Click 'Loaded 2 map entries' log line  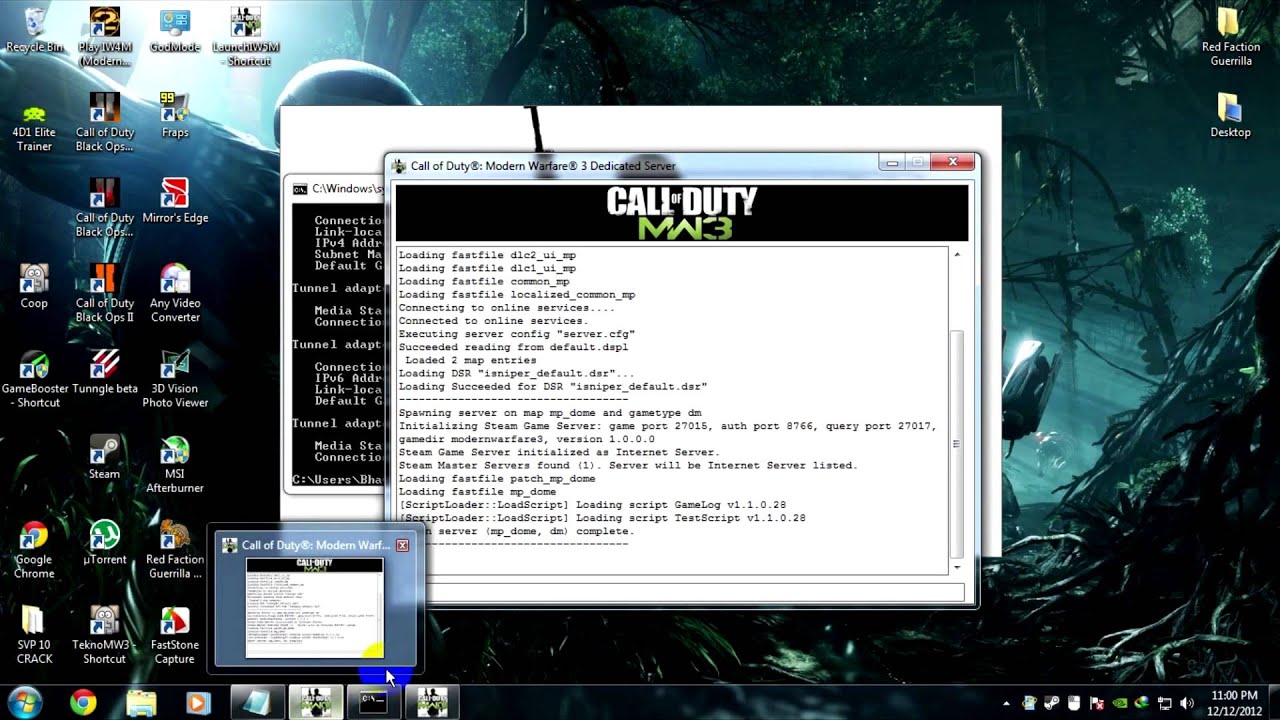point(470,360)
